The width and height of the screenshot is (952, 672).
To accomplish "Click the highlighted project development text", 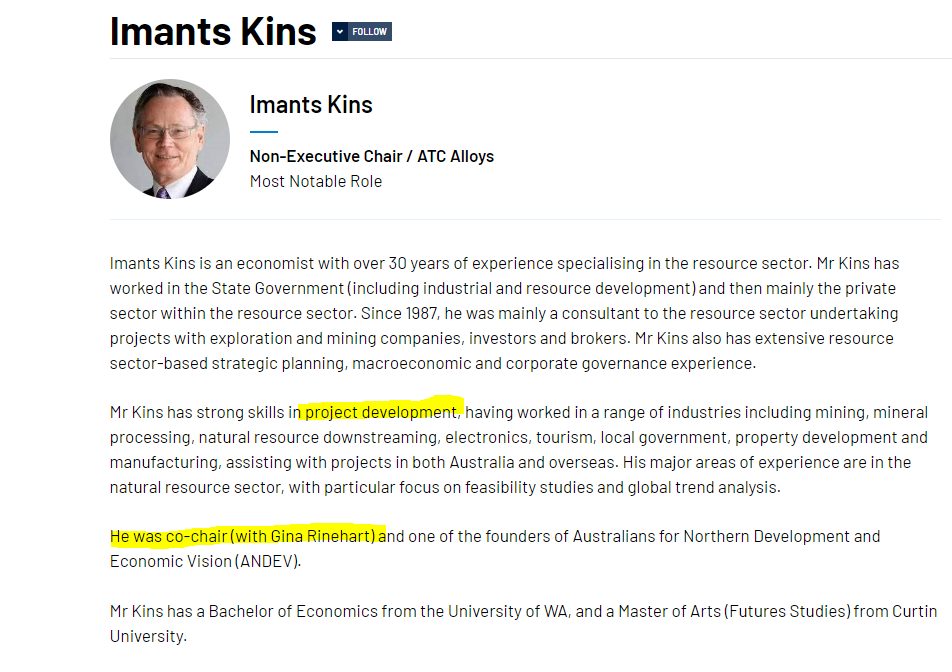I will [382, 412].
